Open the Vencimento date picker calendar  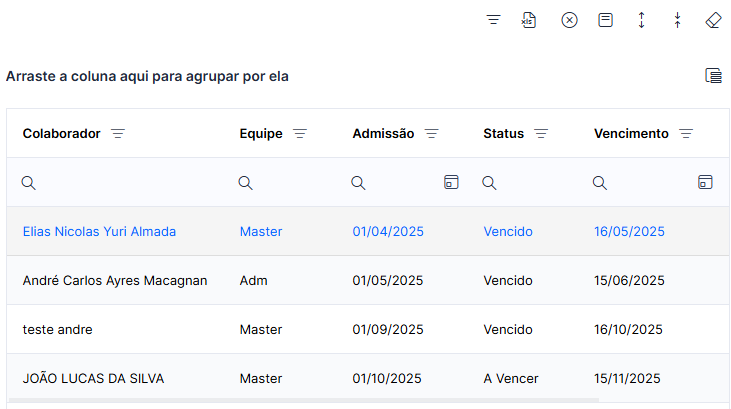tap(705, 182)
